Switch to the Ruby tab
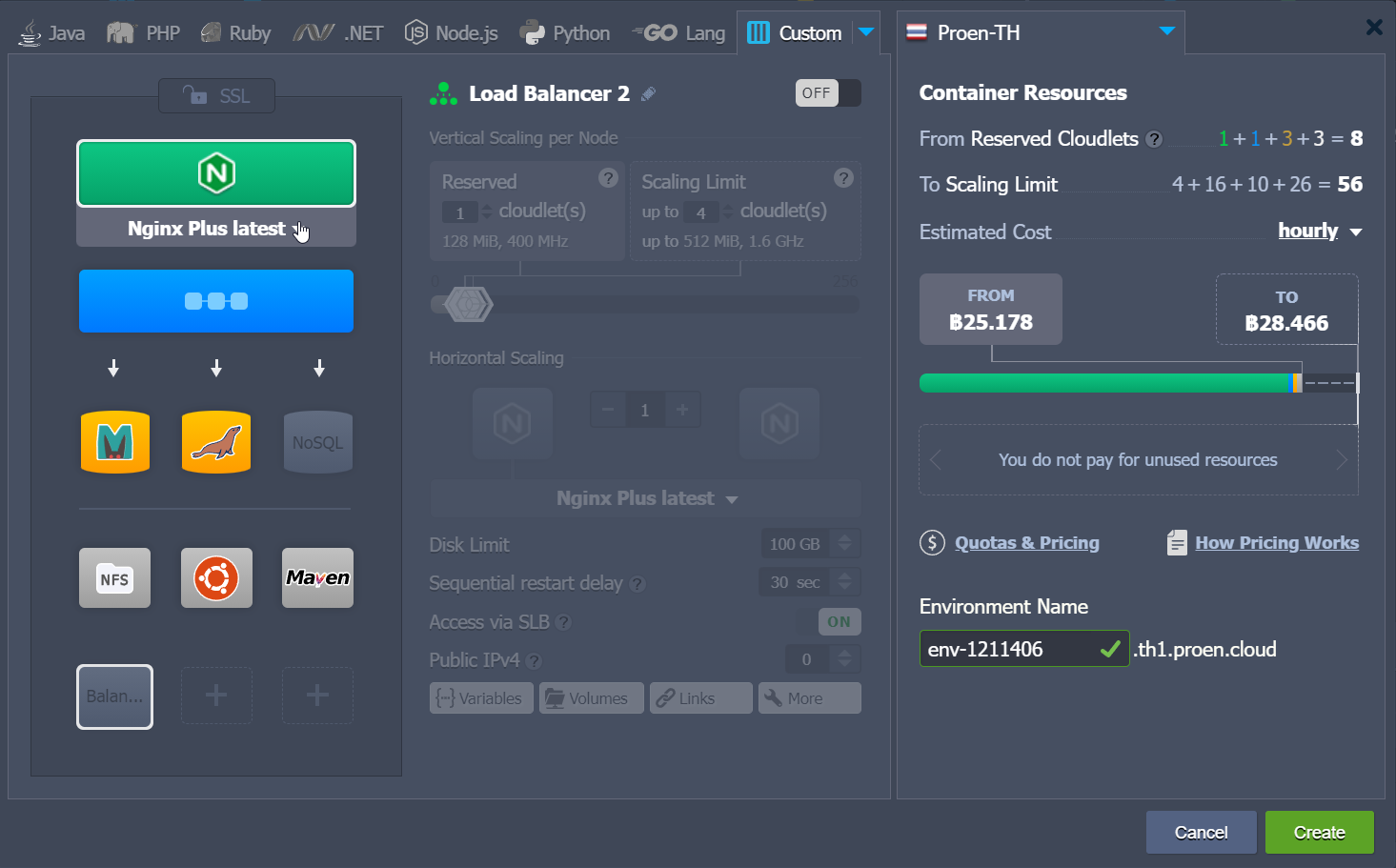 [x=236, y=33]
